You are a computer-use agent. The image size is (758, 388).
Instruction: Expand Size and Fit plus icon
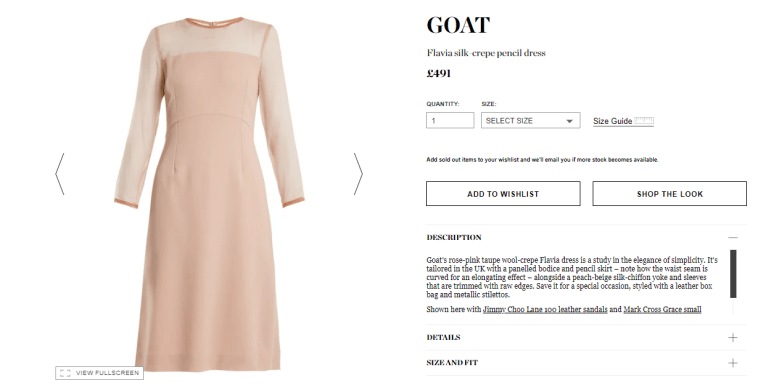point(733,363)
